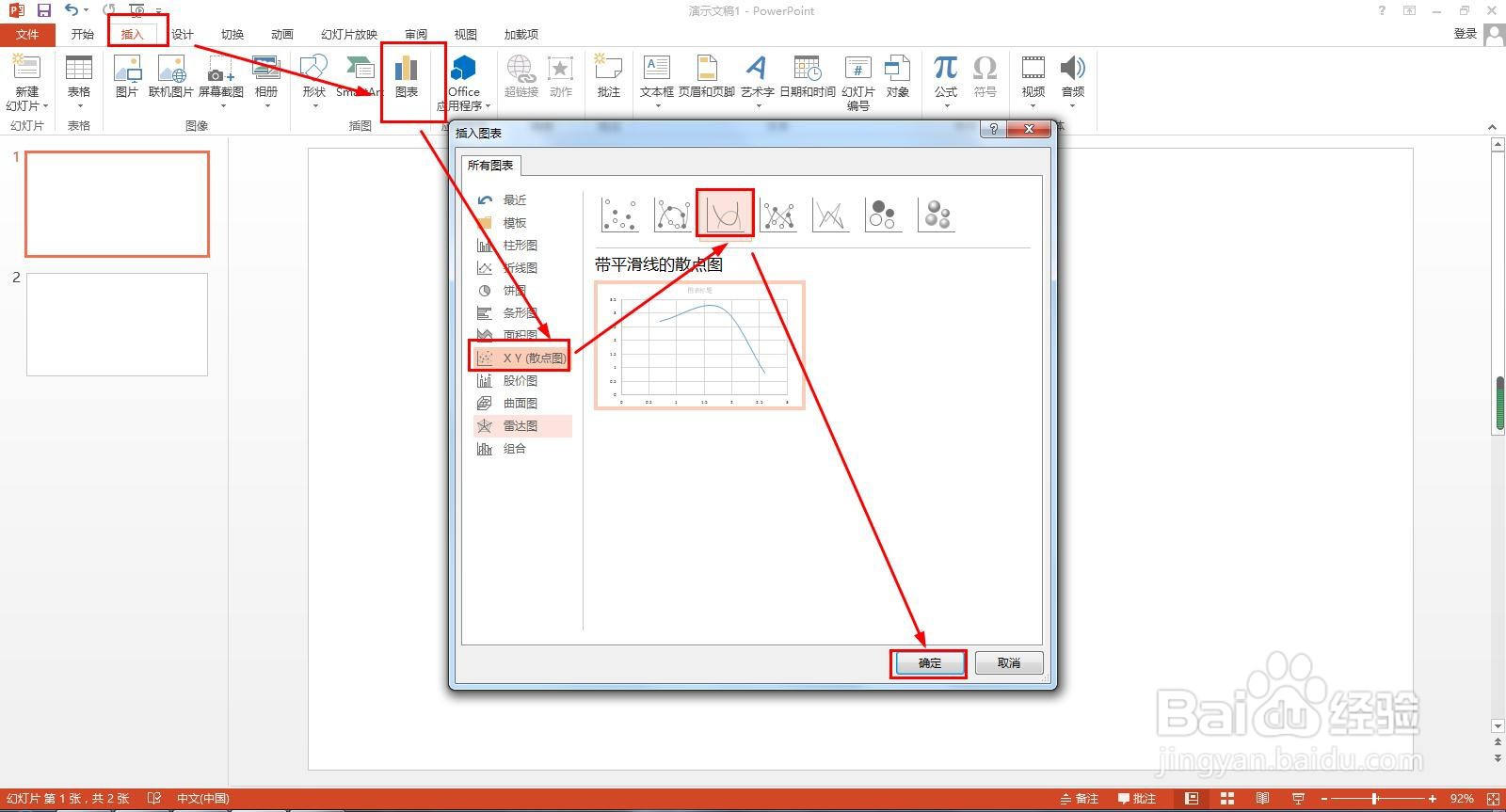Switch to the 动画 ribbon tab
This screenshot has height=812, width=1506.
[282, 35]
